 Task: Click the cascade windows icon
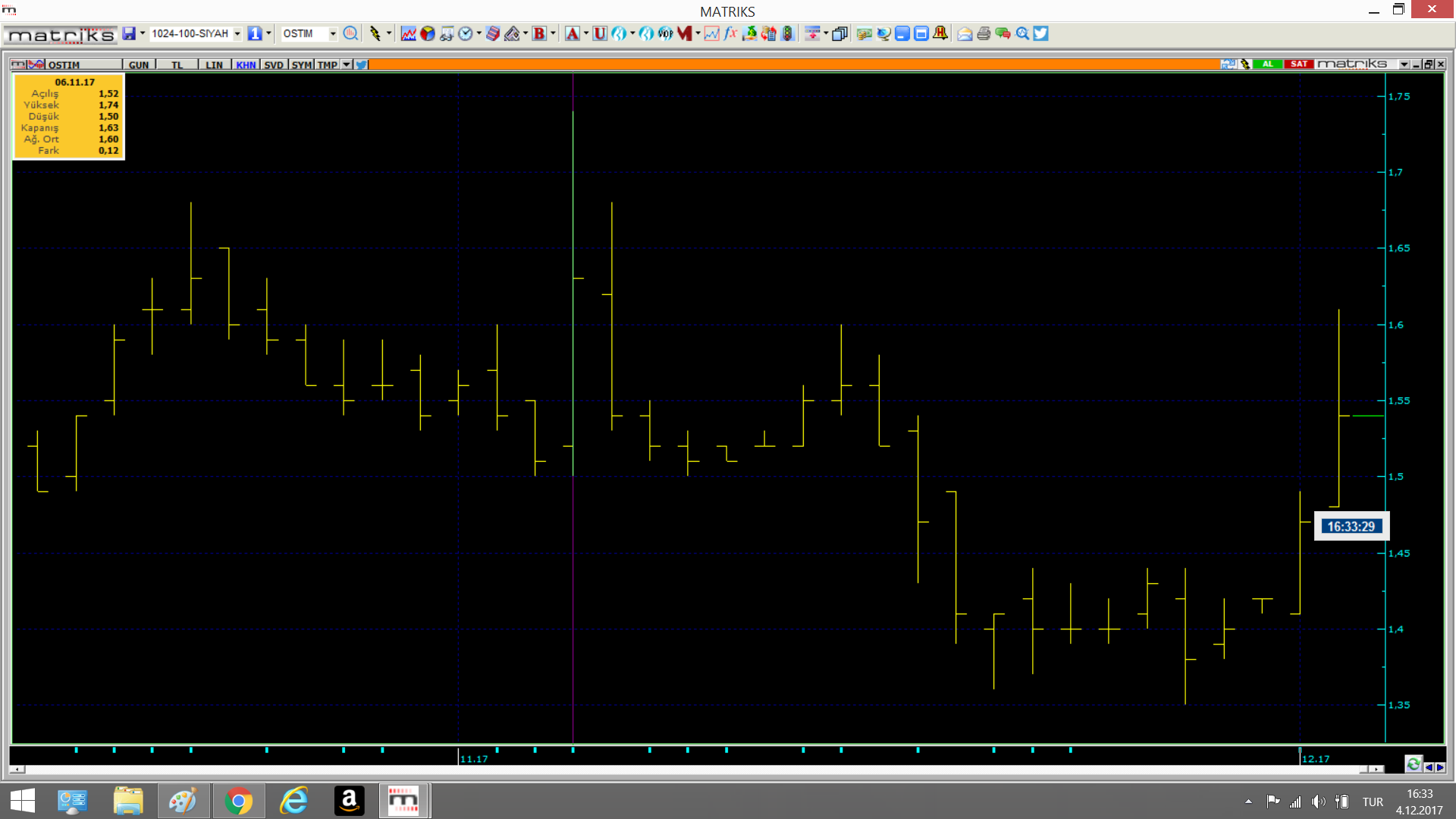click(x=839, y=33)
